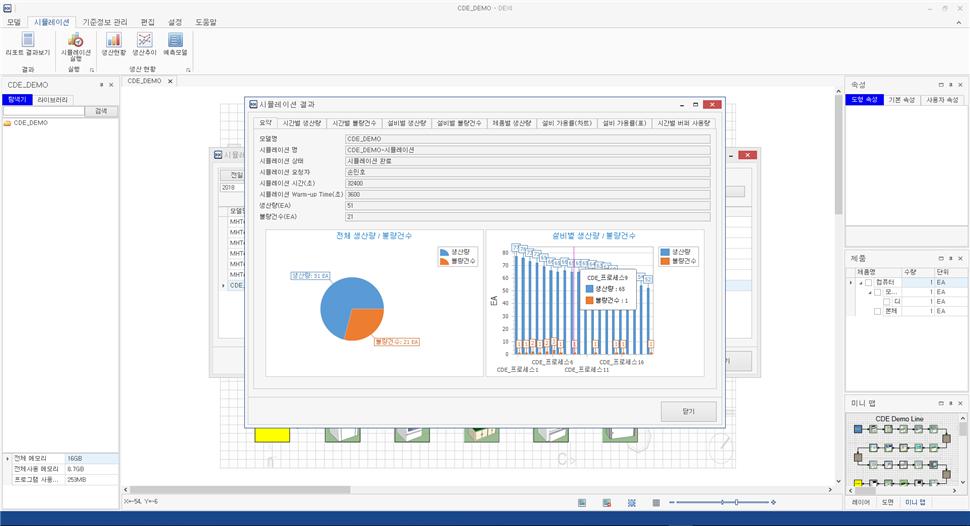Viewport: 970px width, 526px height.
Task: Click the pin icon on 미니 맵 panel
Action: [x=951, y=402]
